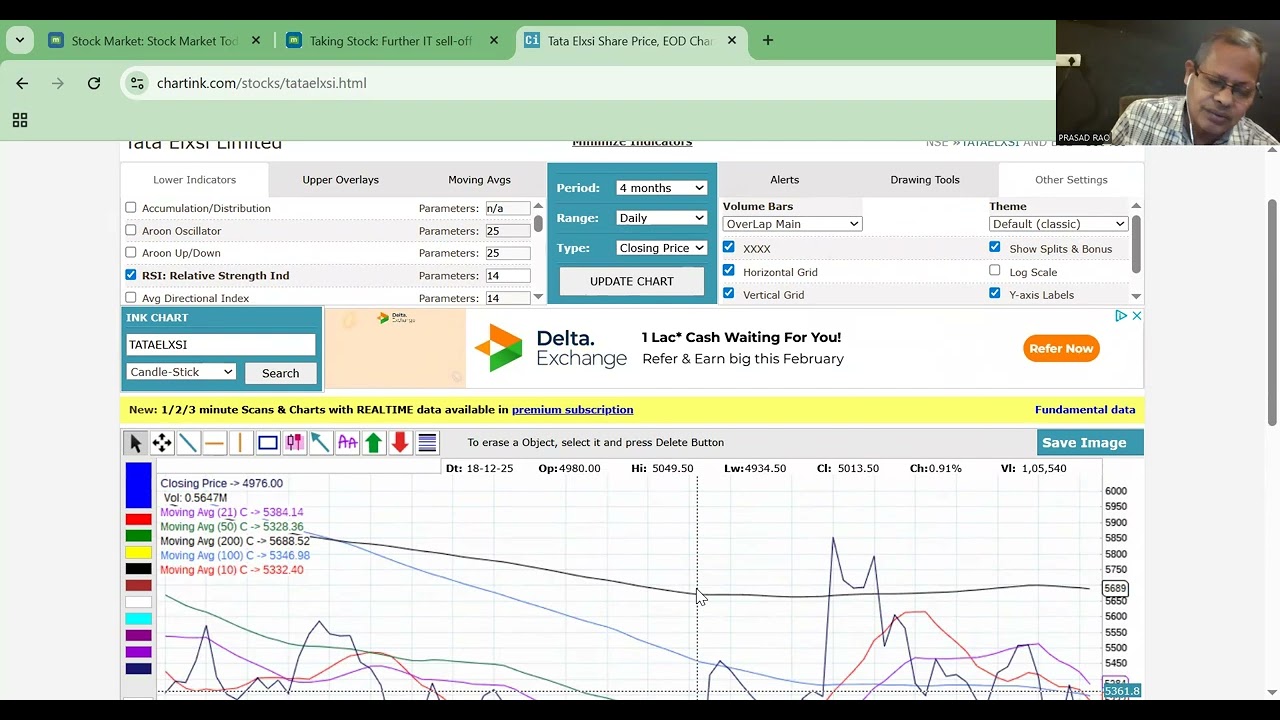Open the Period dropdown (4 months)

click(661, 188)
